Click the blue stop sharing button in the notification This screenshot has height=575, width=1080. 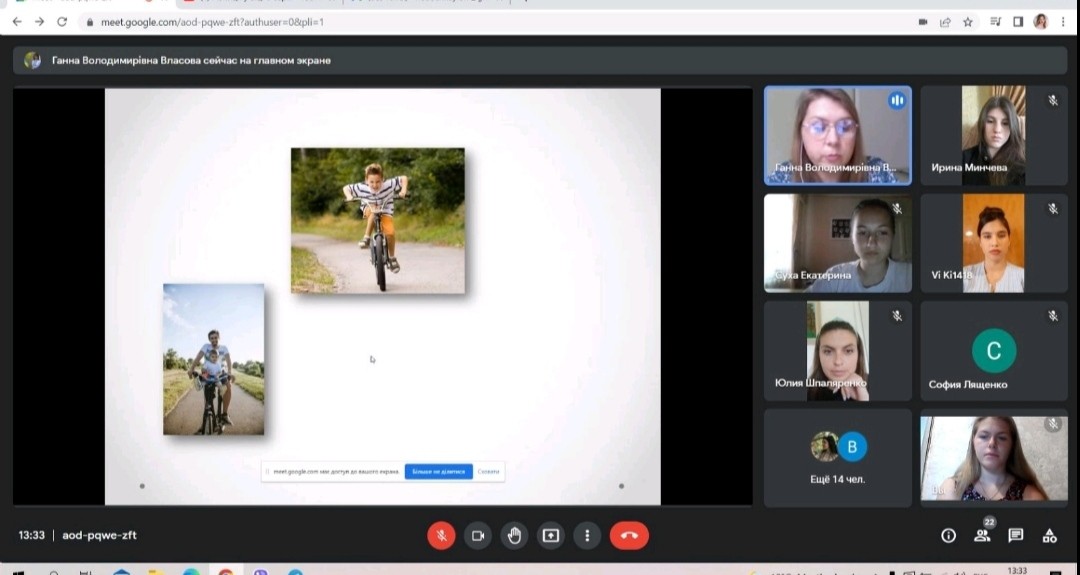click(438, 471)
